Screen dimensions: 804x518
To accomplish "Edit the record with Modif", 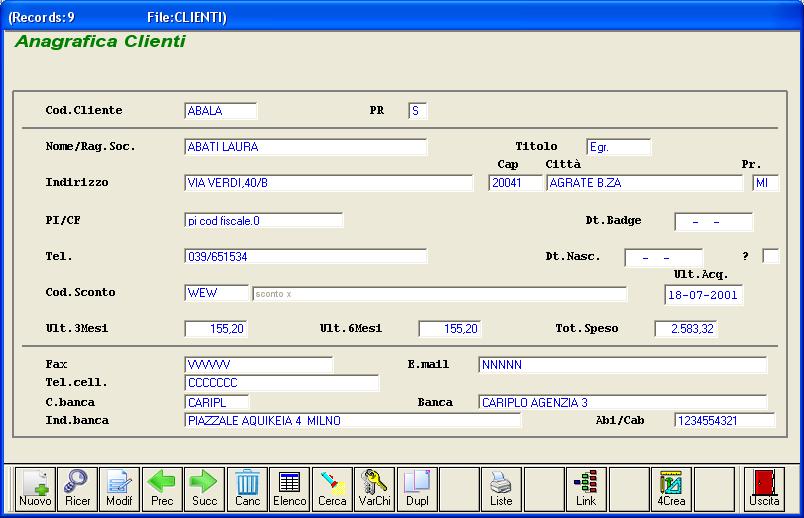I will (x=119, y=489).
